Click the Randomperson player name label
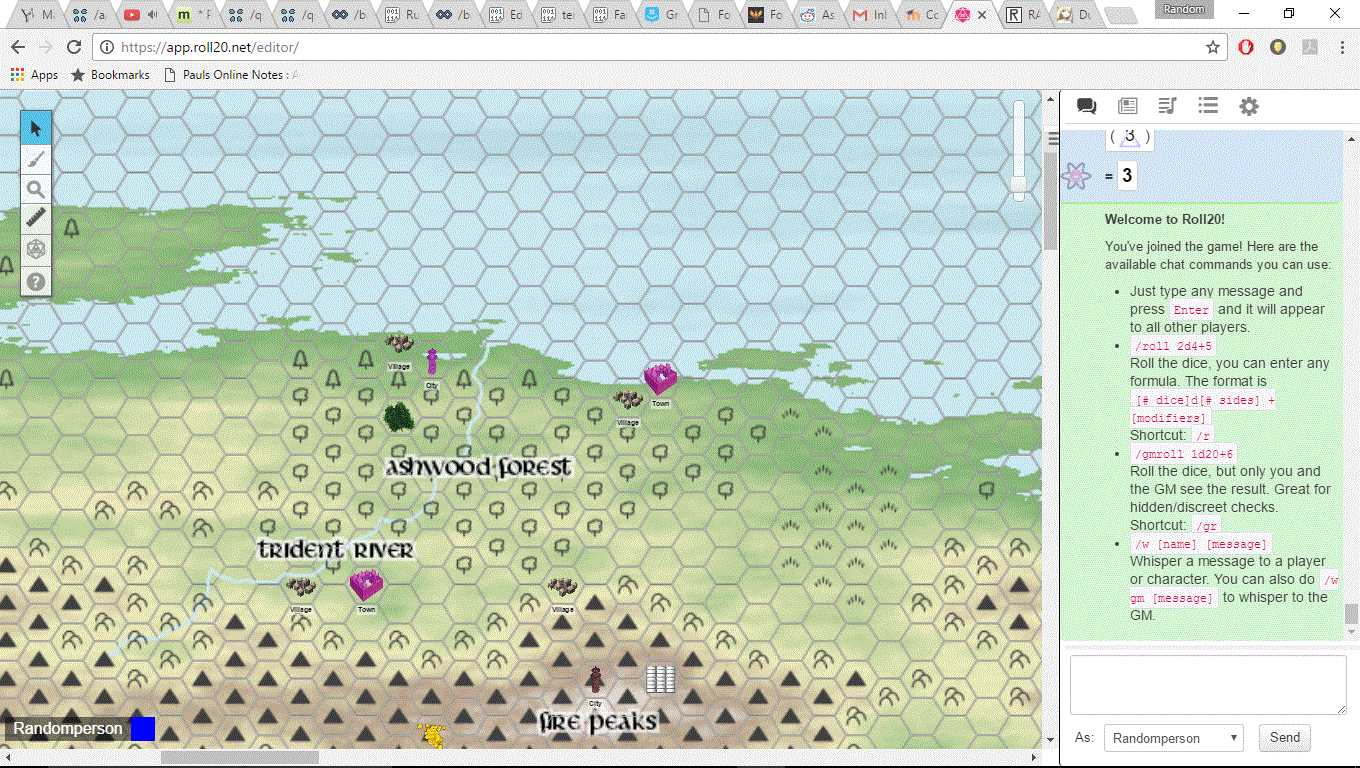The image size is (1360, 768). pyautogui.click(x=68, y=729)
